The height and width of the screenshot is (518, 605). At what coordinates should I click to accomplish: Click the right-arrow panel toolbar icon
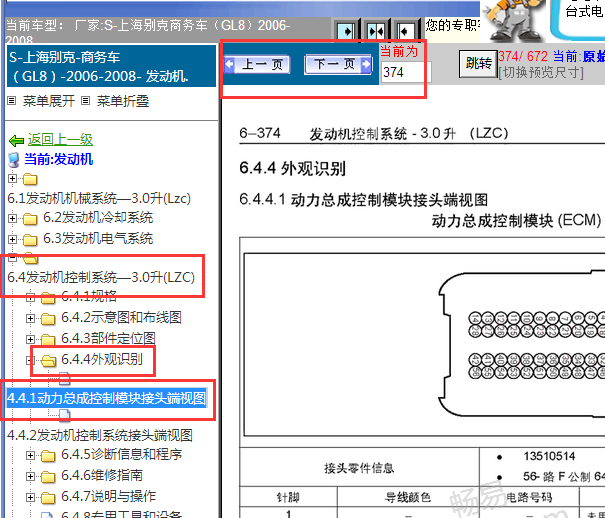coord(346,31)
